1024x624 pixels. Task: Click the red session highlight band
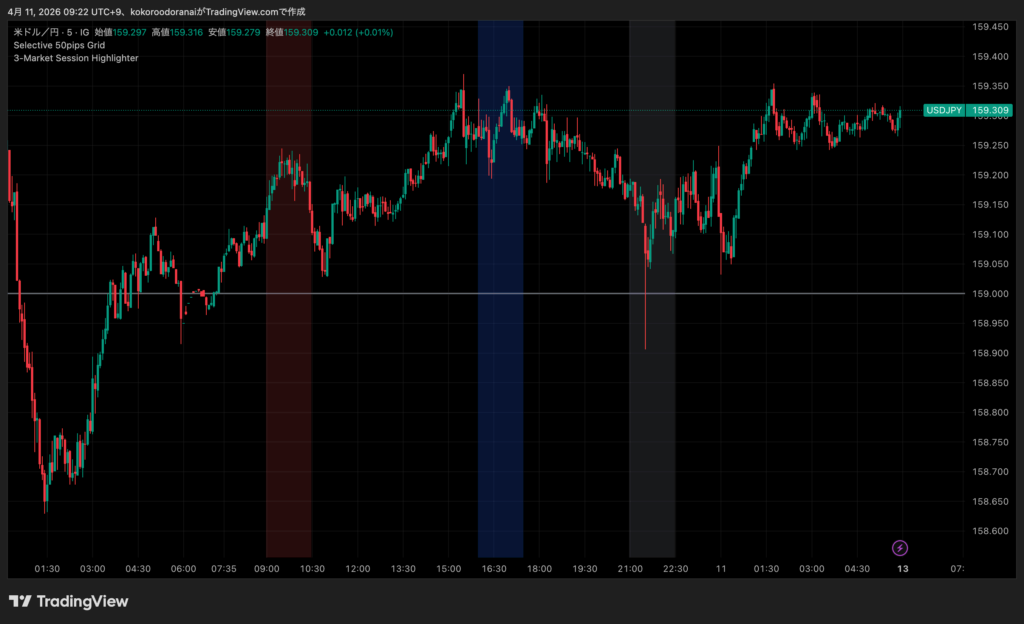288,400
